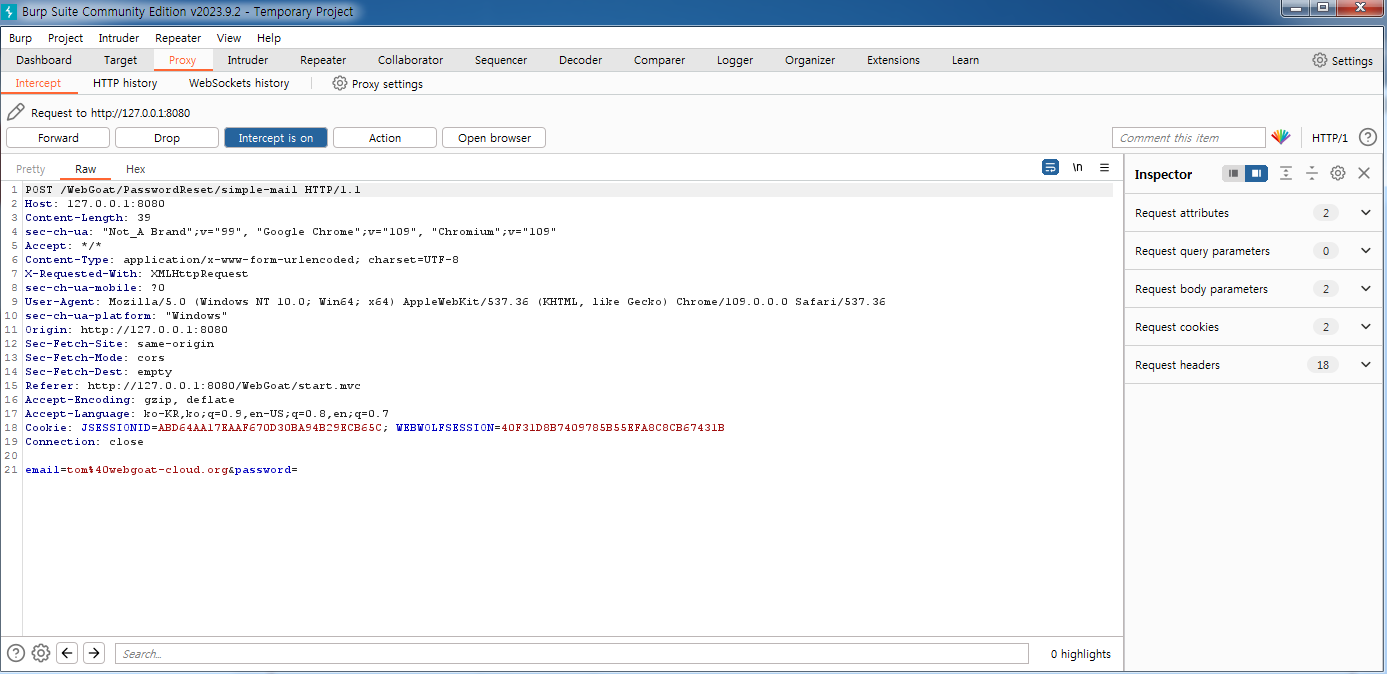Toggle show non-printable characters \n
This screenshot has height=674, width=1387.
click(1077, 167)
